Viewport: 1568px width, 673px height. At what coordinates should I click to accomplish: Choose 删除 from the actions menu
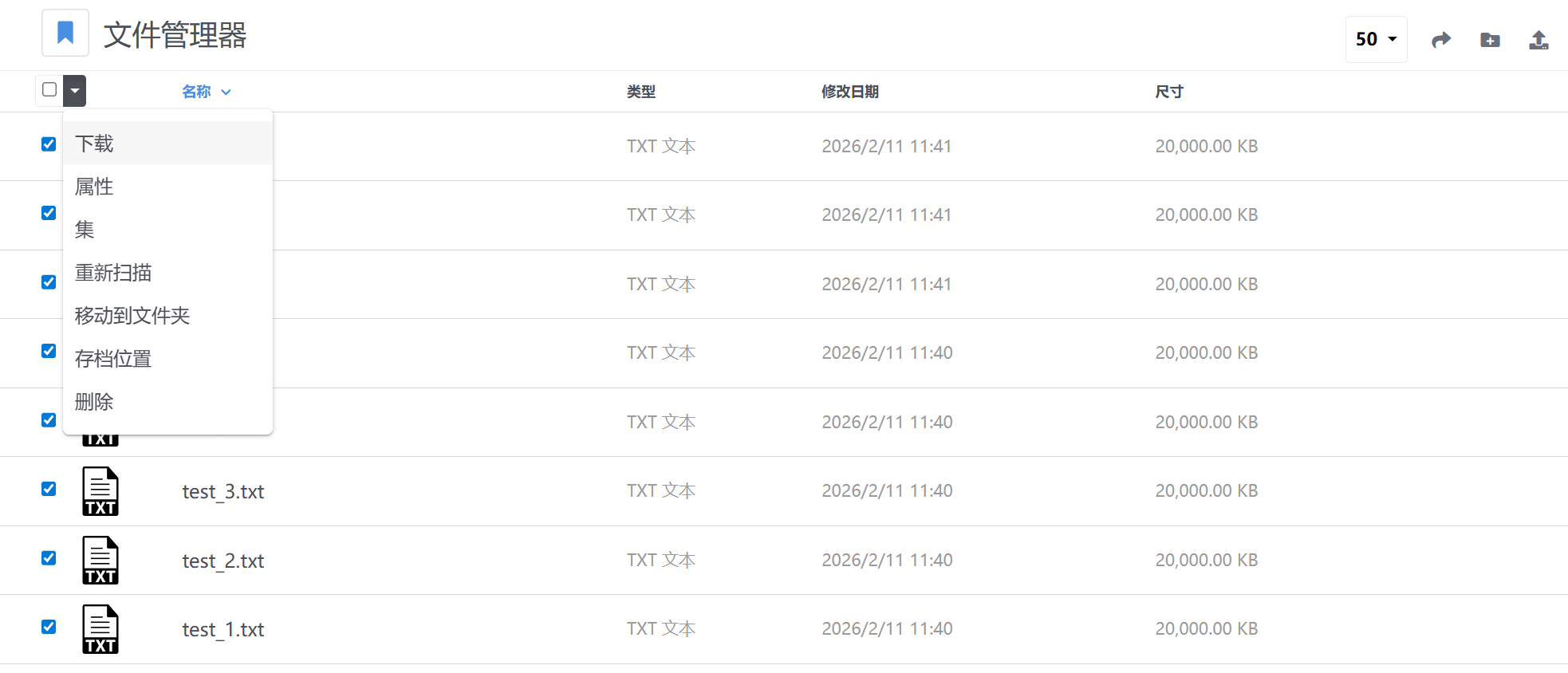click(94, 402)
